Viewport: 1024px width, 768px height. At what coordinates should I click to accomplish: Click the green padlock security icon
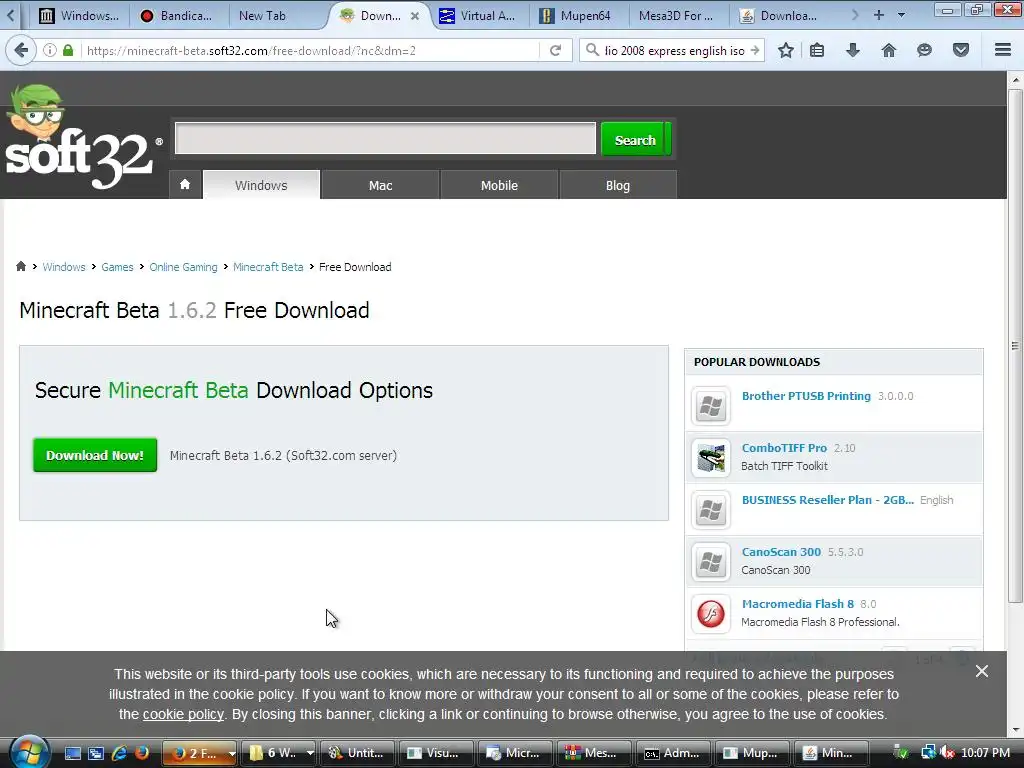(x=68, y=50)
